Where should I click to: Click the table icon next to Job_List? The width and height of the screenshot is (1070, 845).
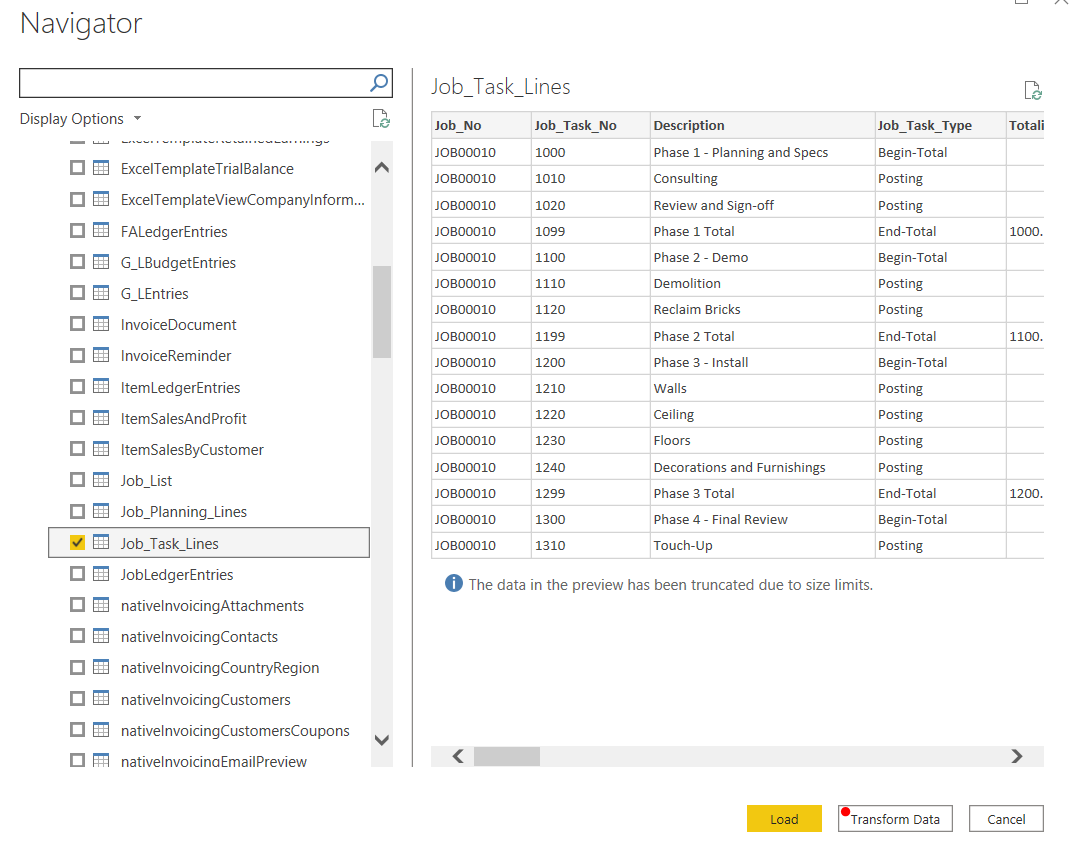point(101,480)
